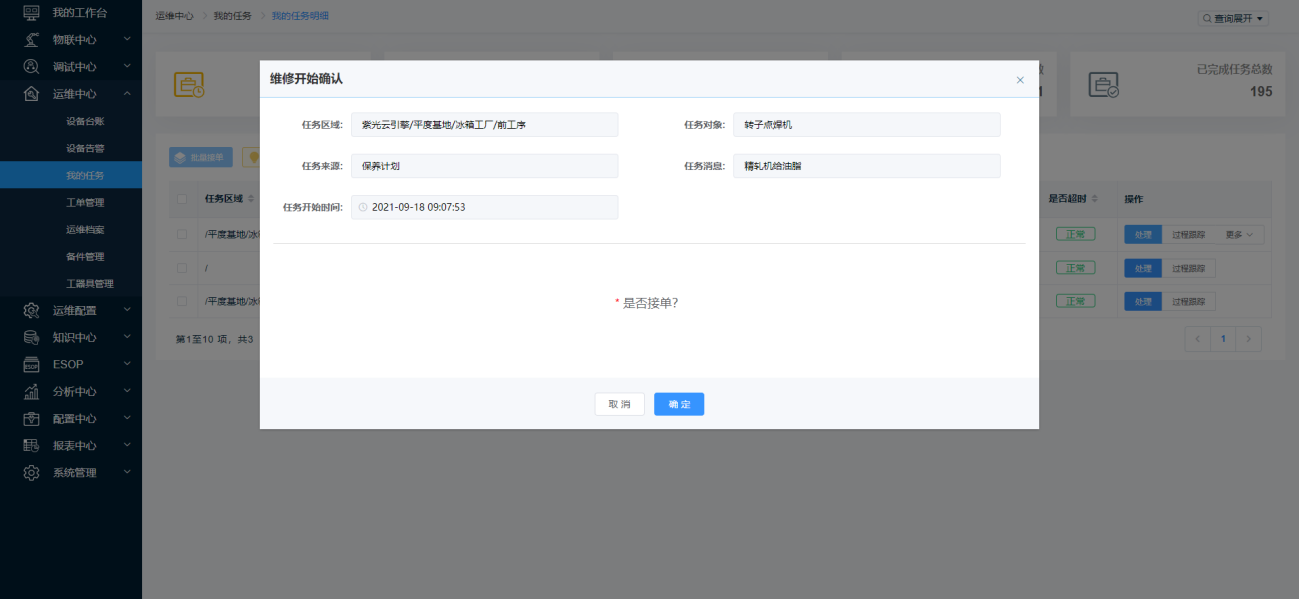1299x599 pixels.
Task: Go to next page arrow in pagination
Action: tap(1248, 339)
